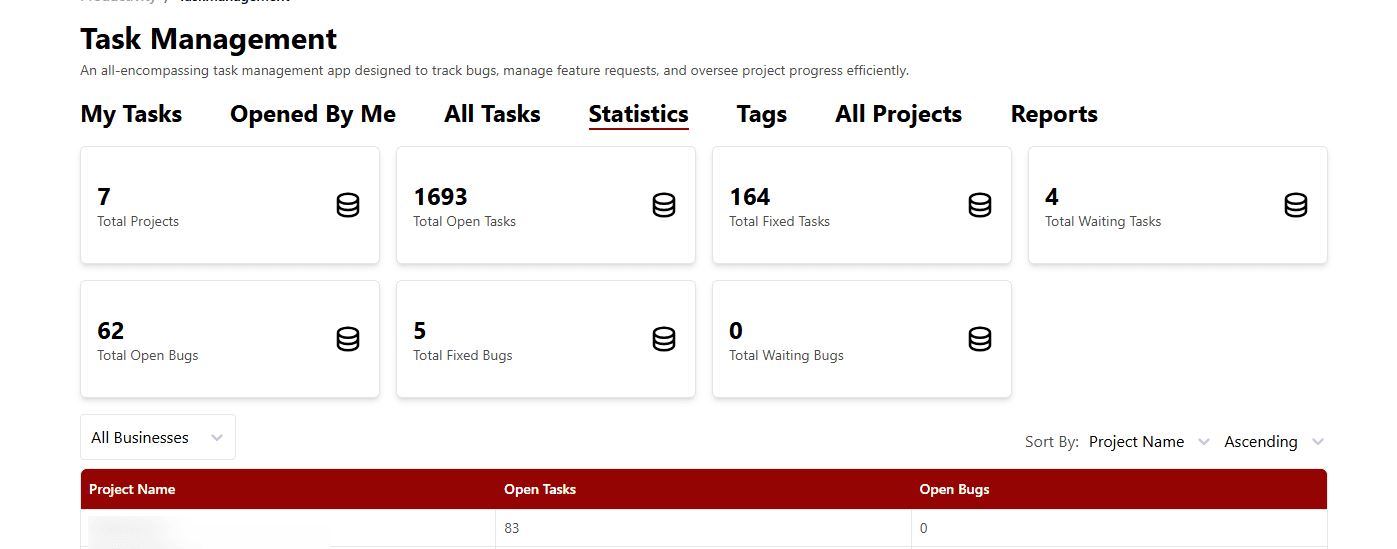Viewport: 1397px width, 549px height.
Task: Click database icon in Total Fixed Bugs card
Action: point(664,339)
